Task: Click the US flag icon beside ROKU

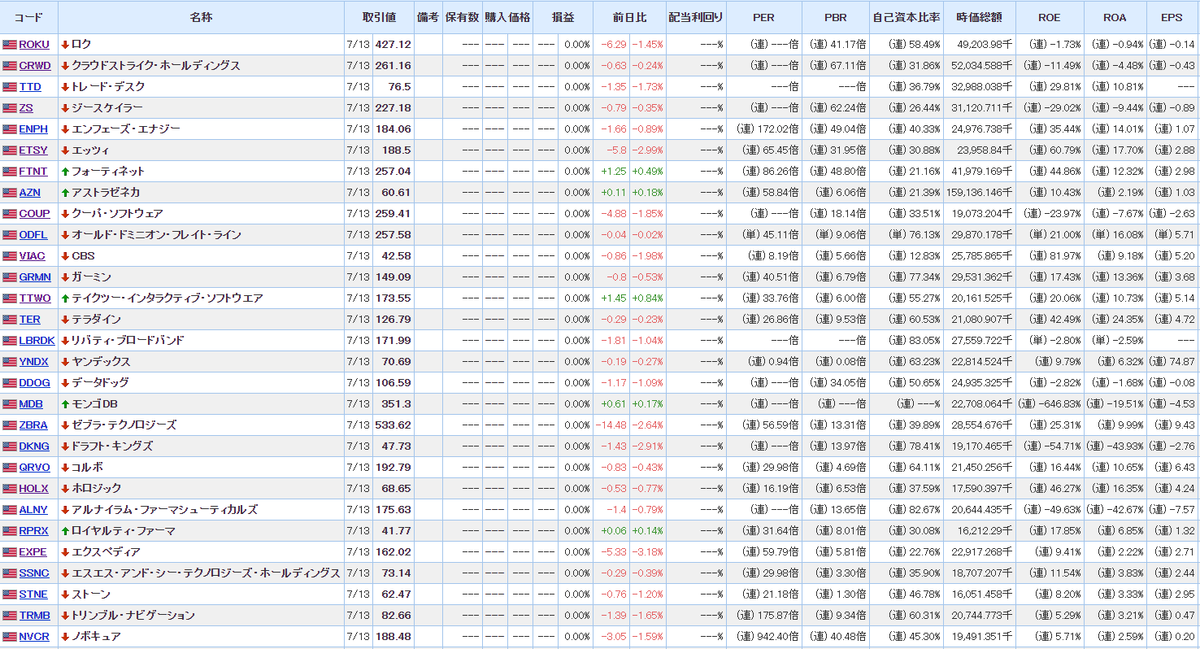Action: (x=10, y=45)
